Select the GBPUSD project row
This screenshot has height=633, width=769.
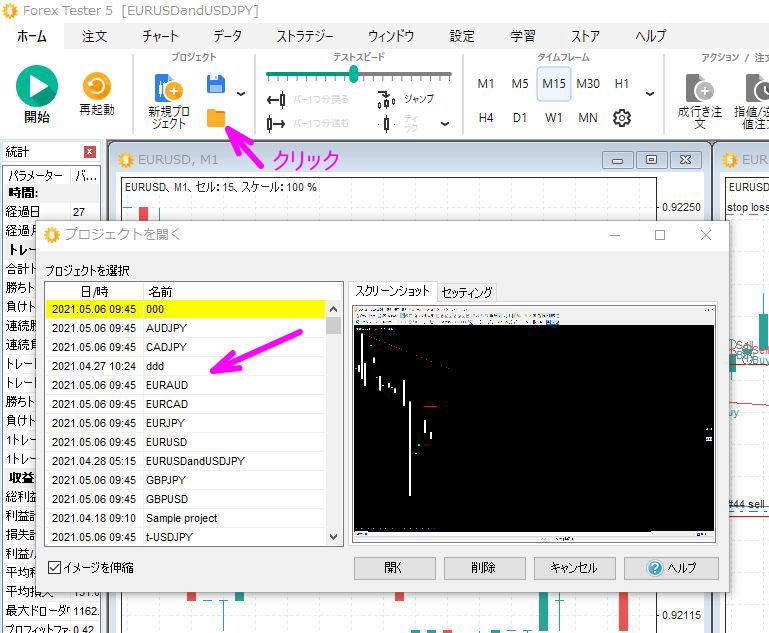coord(185,499)
